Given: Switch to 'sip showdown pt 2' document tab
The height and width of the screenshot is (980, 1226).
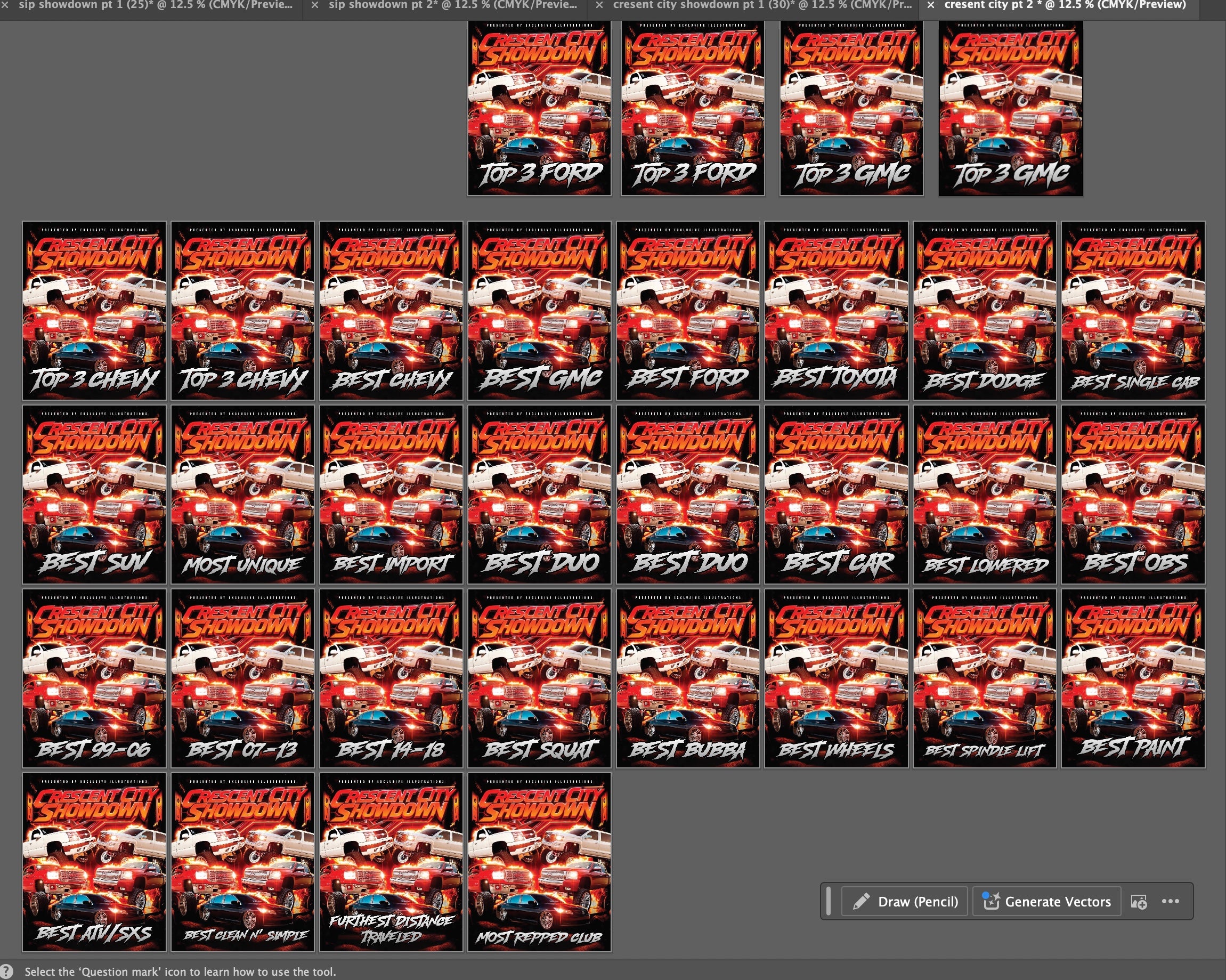Looking at the screenshot, I should pyautogui.click(x=452, y=5).
